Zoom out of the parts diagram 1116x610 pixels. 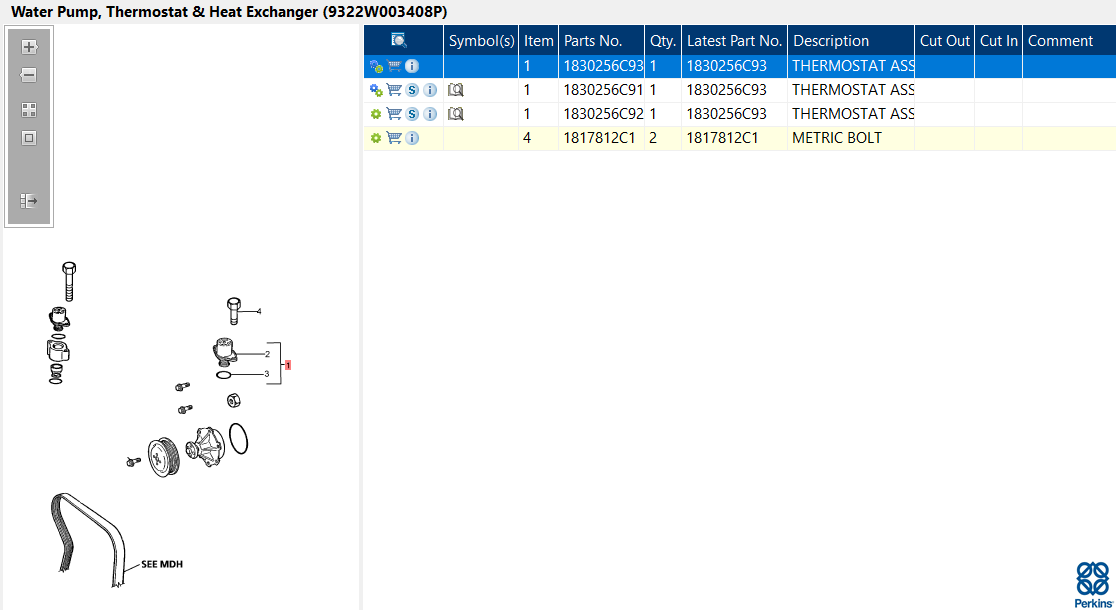pyautogui.click(x=29, y=75)
